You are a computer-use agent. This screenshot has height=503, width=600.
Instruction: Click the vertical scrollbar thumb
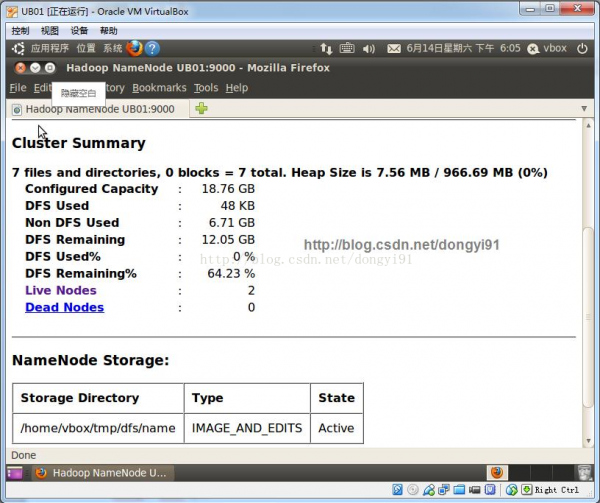[x=588, y=317]
